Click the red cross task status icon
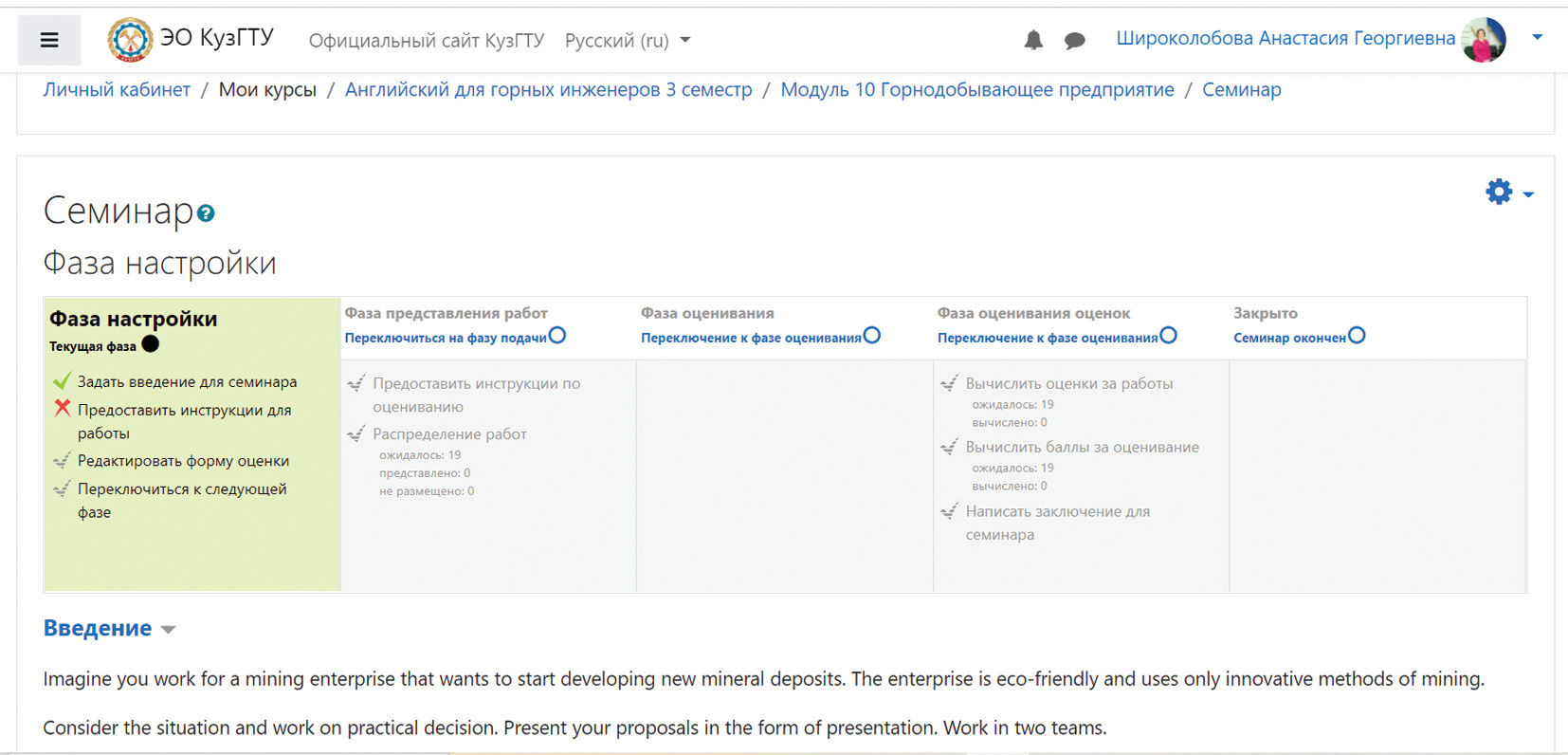 [63, 409]
